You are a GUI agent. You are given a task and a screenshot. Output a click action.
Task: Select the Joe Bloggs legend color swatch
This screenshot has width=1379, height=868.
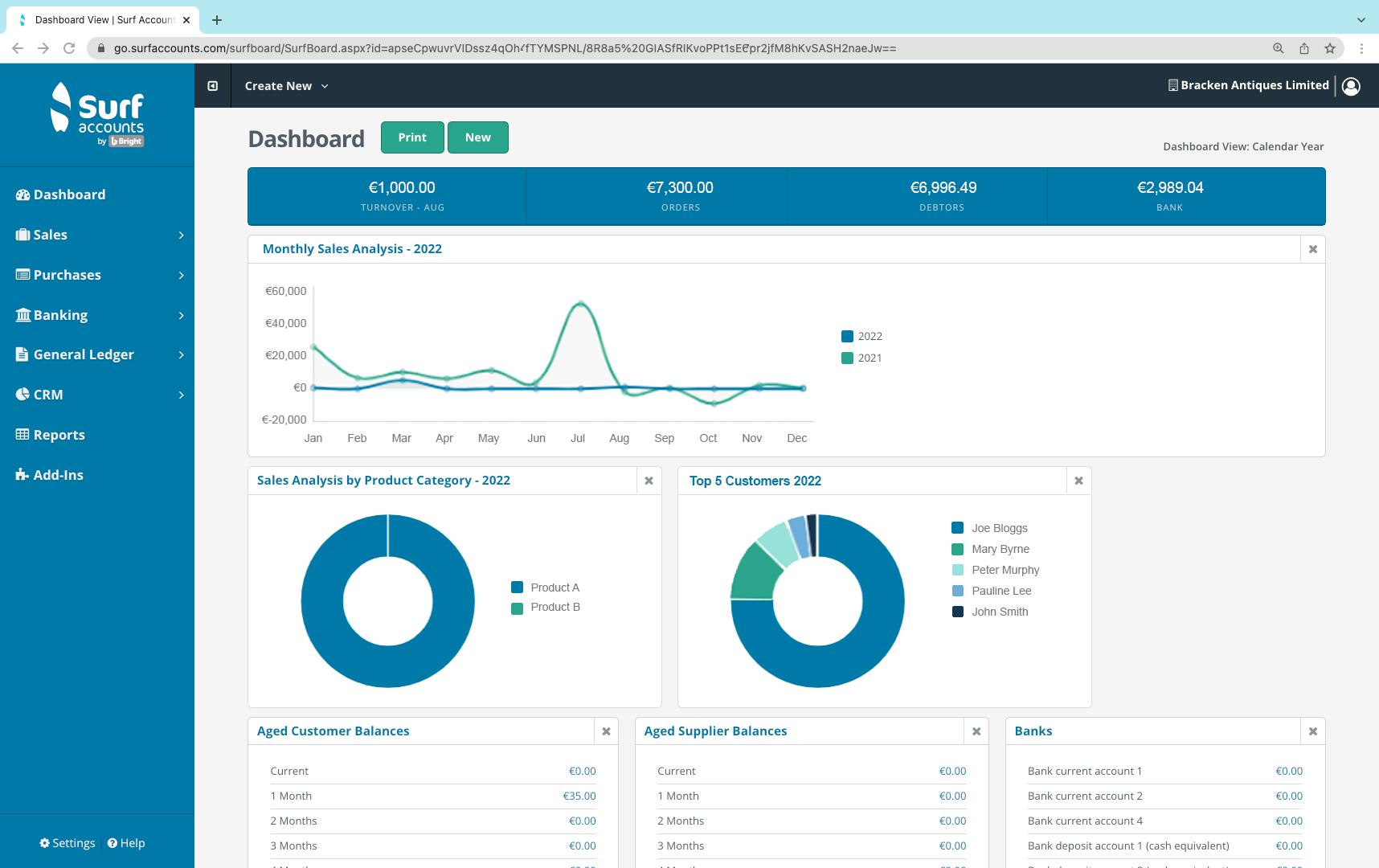[955, 528]
